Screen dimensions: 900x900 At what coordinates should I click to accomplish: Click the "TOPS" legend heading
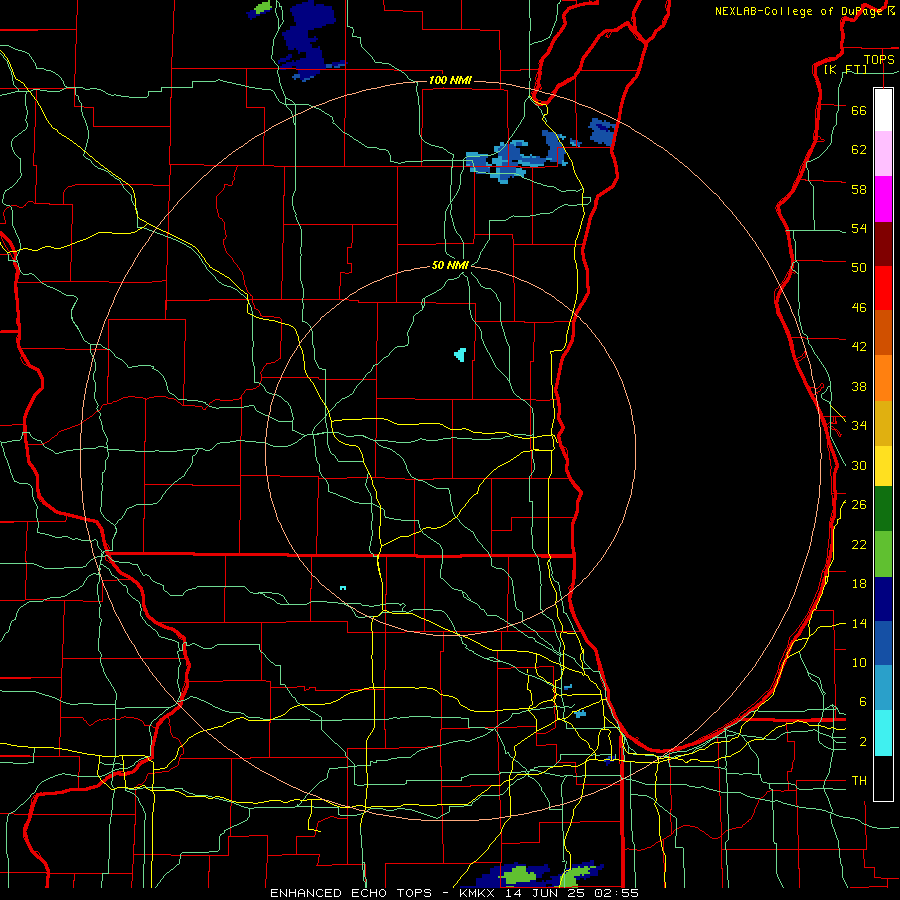(x=879, y=59)
